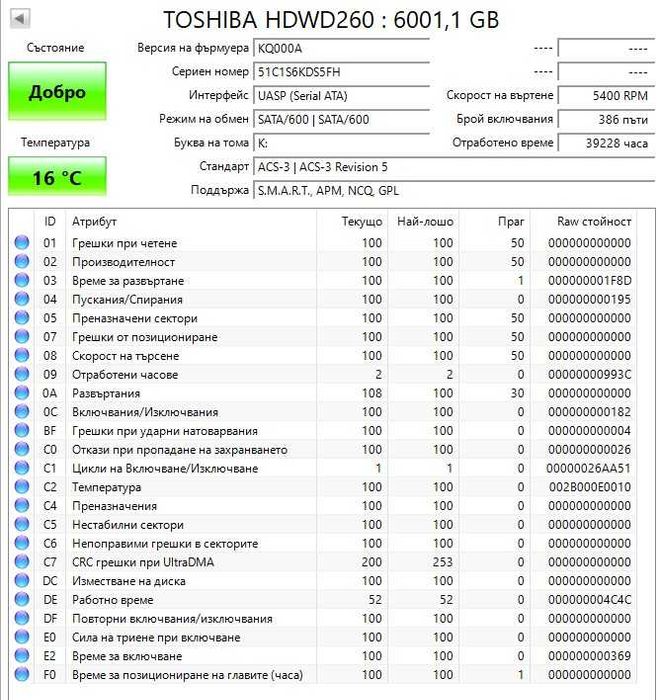Click the drive letter field K:
The width and height of the screenshot is (659, 700).
(x=342, y=143)
